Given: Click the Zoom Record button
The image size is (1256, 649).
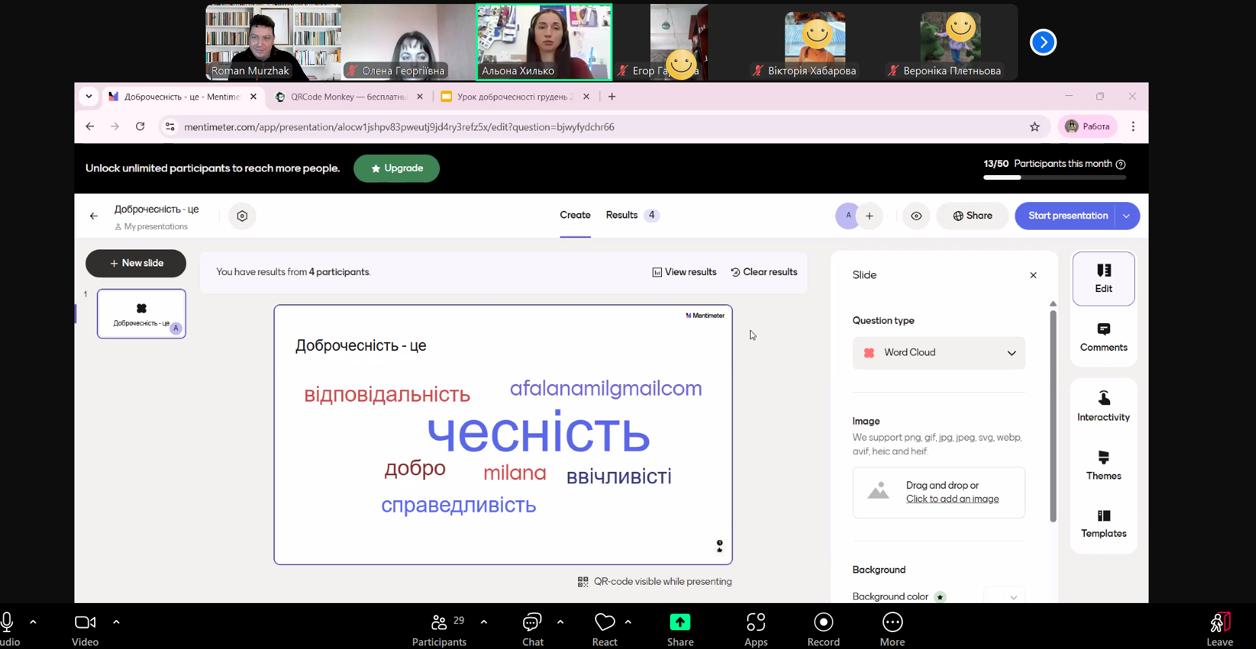Looking at the screenshot, I should tap(823, 622).
